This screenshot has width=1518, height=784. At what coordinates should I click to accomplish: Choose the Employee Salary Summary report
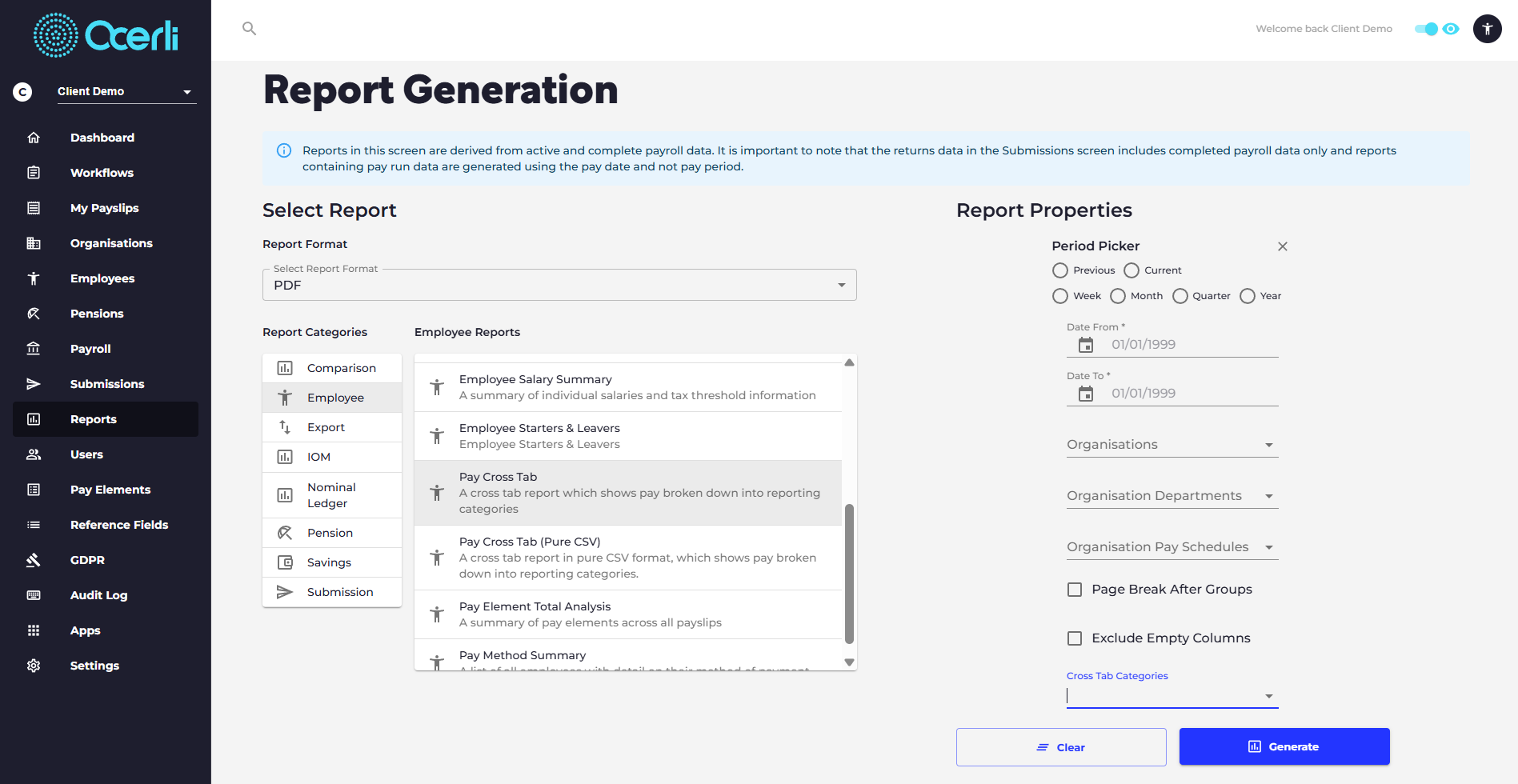(628, 387)
